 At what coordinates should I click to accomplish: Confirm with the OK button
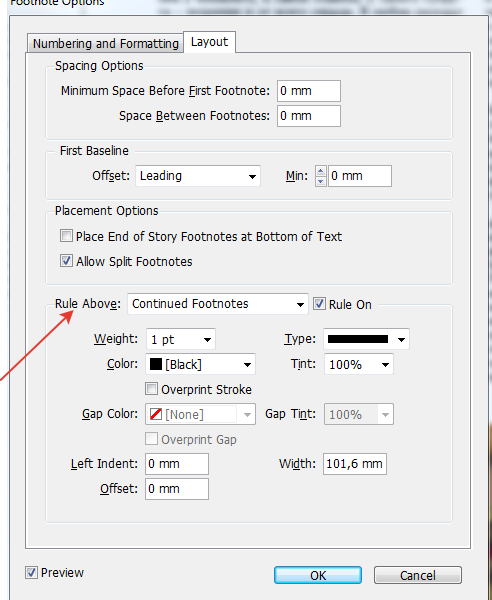[318, 575]
